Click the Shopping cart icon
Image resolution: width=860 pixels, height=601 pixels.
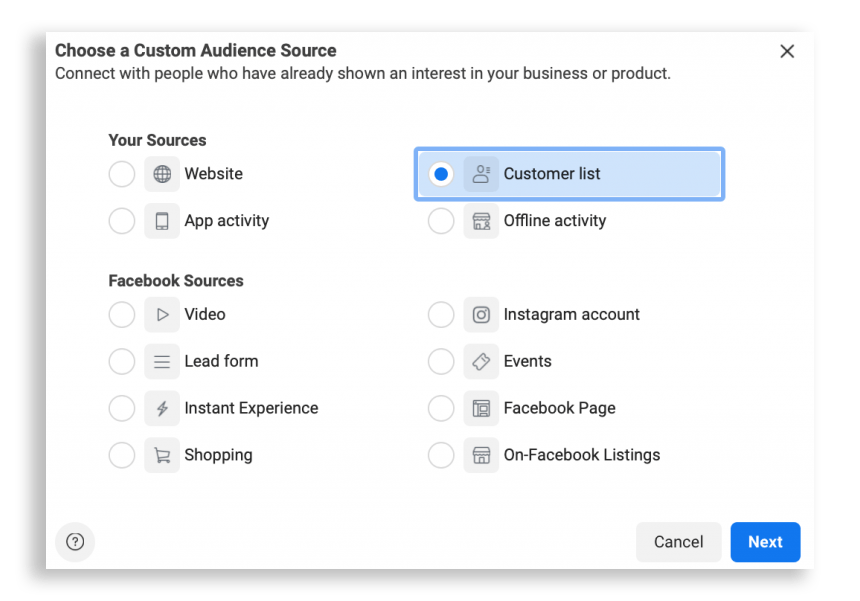[x=162, y=455]
